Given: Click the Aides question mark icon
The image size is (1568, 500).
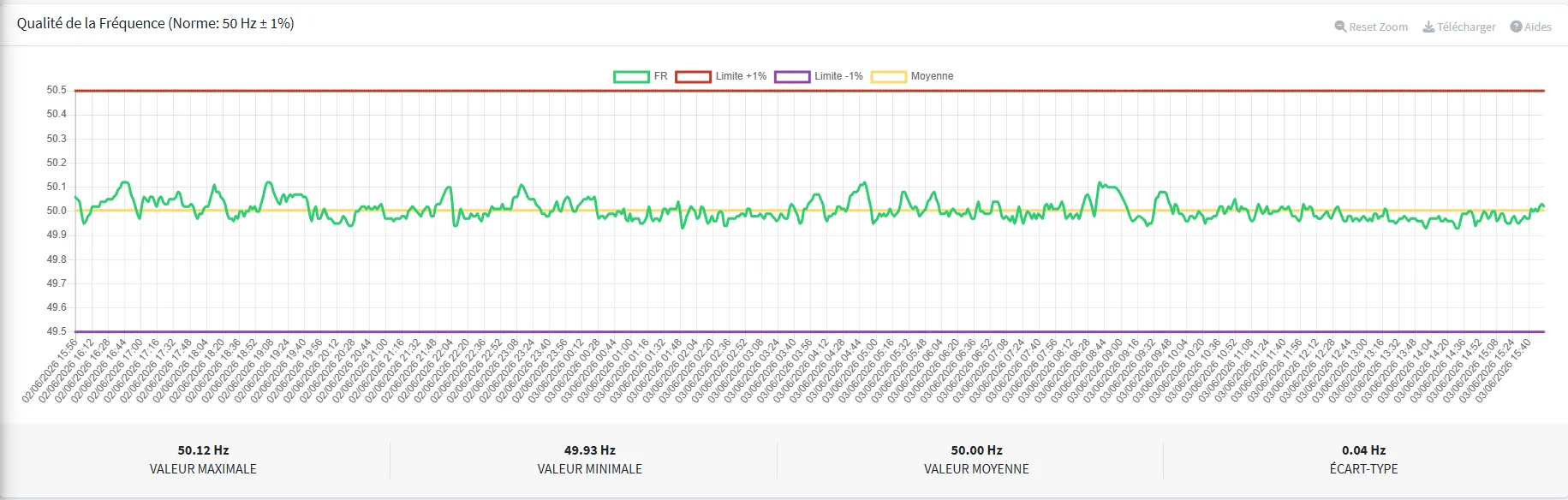Looking at the screenshot, I should [x=1516, y=27].
